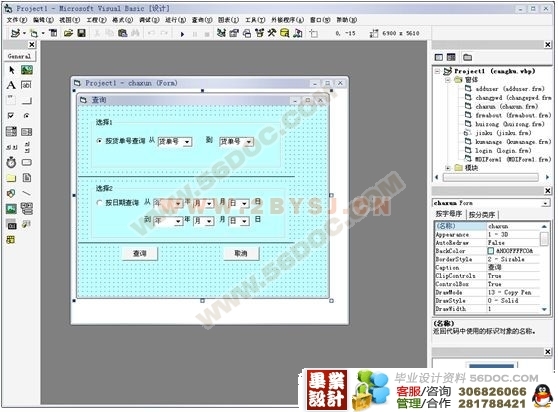Image resolution: width=558 pixels, height=412 pixels.
Task: Select the Label tool (letter A)
Action: (11, 85)
